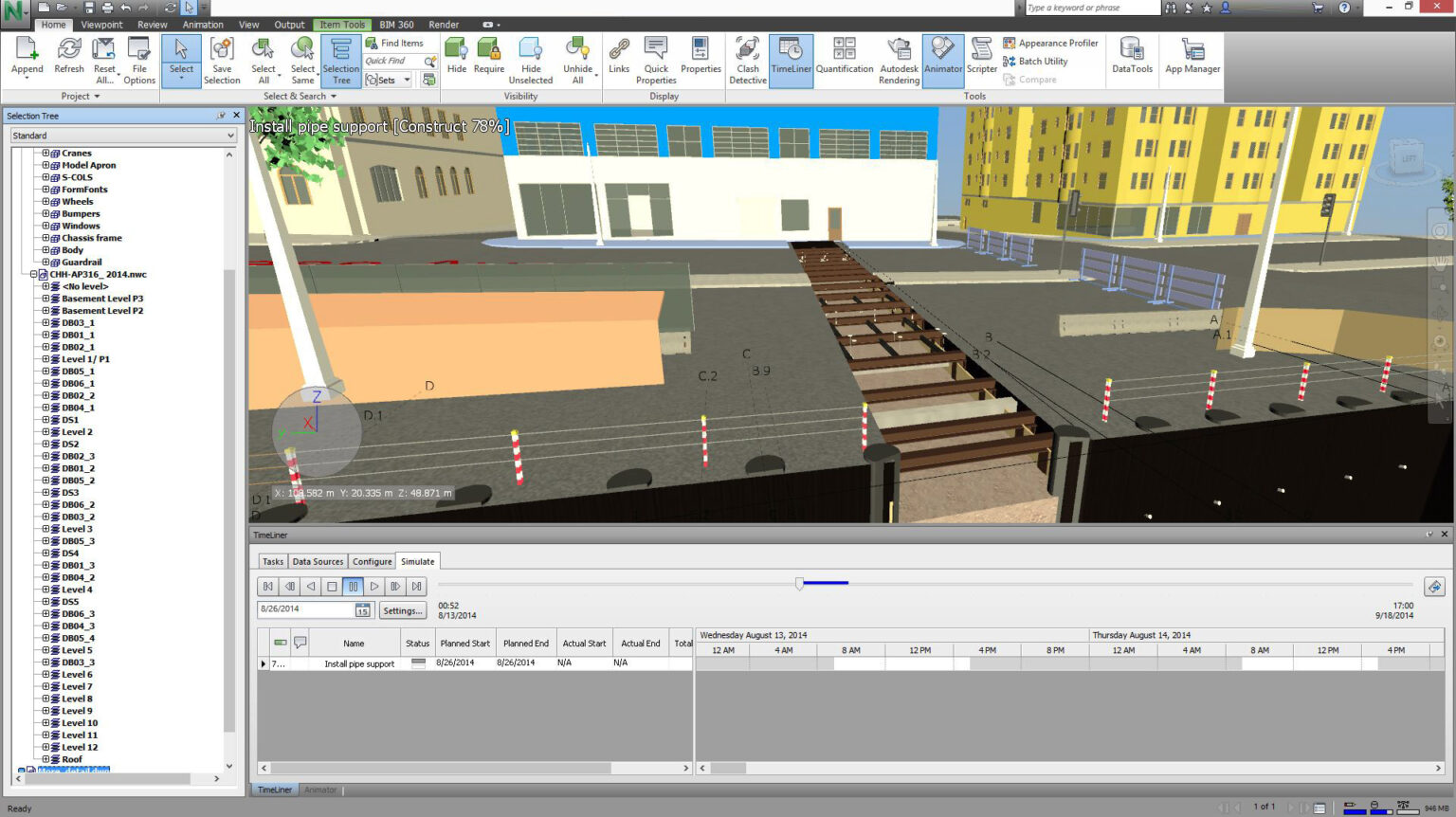
Task: Switch to the Viewpoint ribbon tab
Action: (x=101, y=25)
